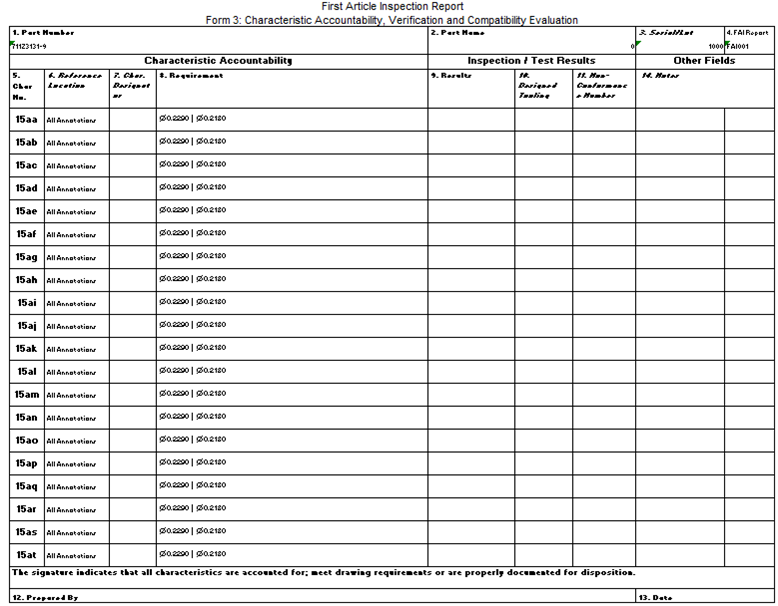Select Reference Location cell in row 15ac
Screen dimensions: 778x606
point(76,165)
